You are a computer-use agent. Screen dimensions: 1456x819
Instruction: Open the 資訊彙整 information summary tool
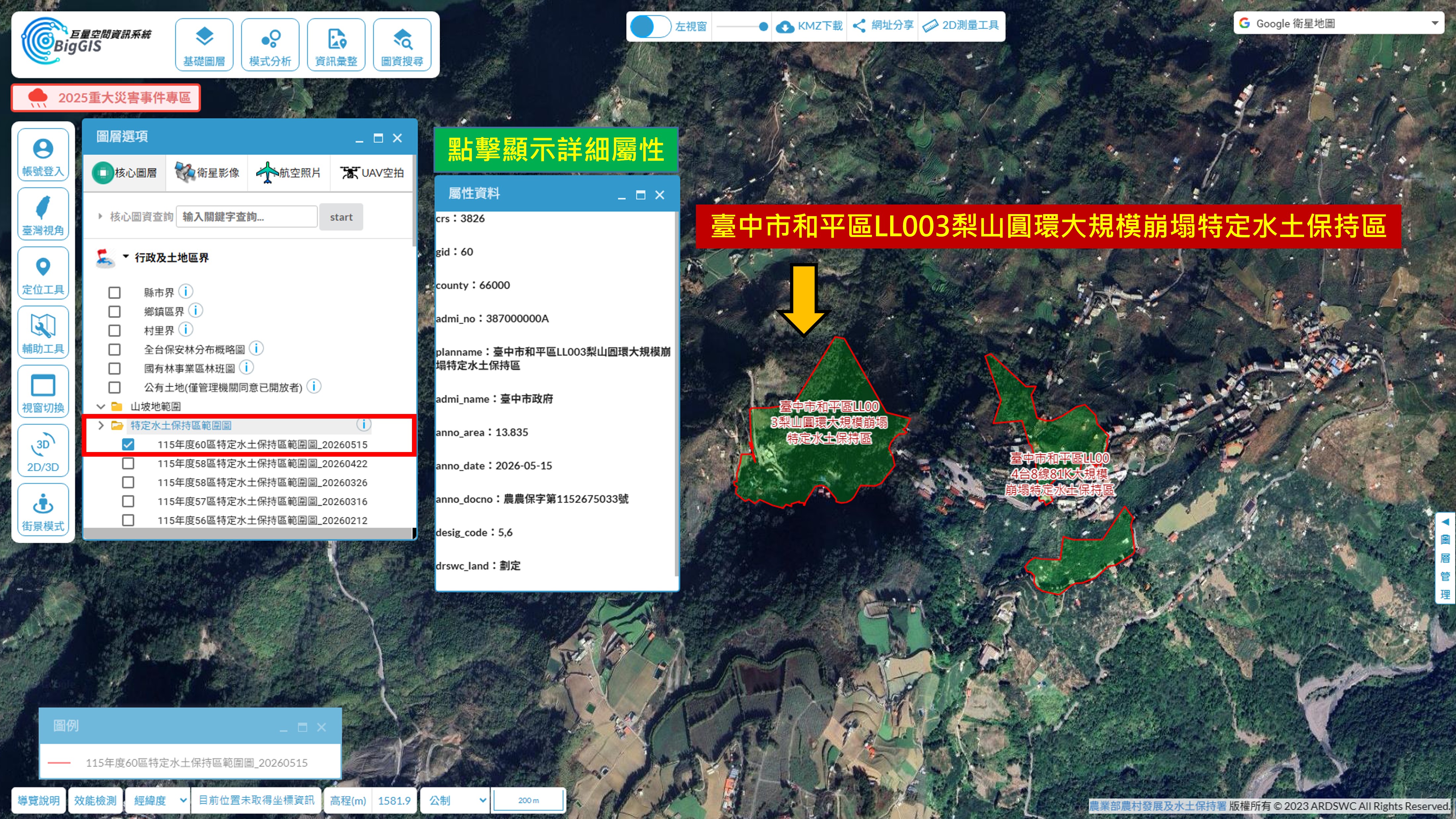(x=336, y=45)
